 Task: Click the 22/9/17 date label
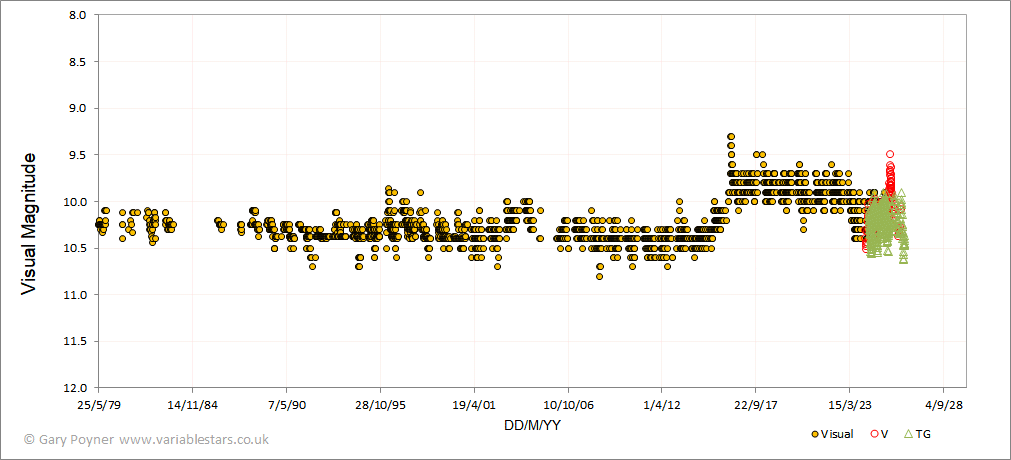(x=756, y=406)
